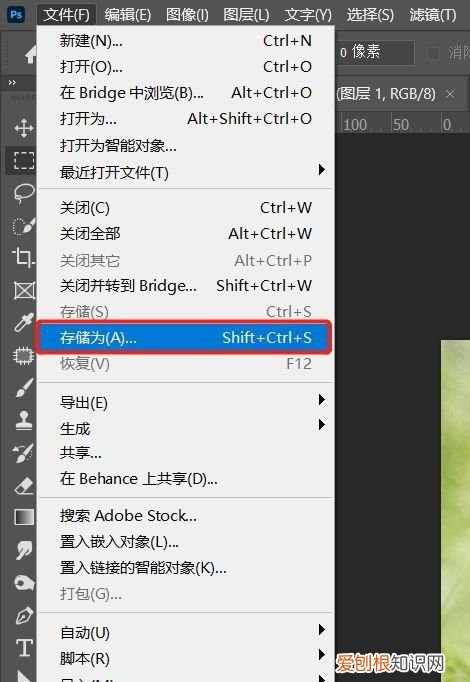Choose 打开(O)... menu entry

tap(186, 67)
